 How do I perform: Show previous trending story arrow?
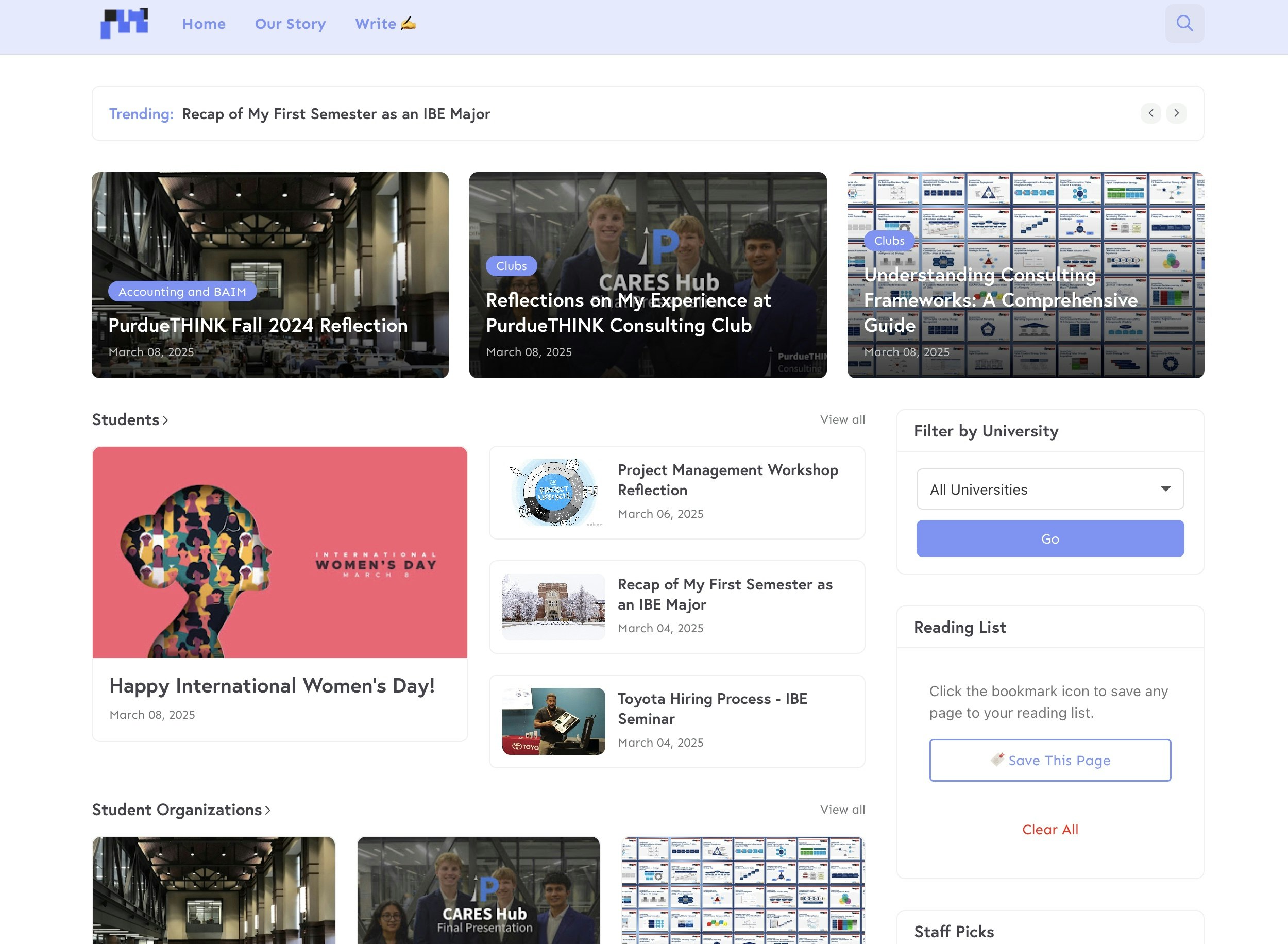1150,113
